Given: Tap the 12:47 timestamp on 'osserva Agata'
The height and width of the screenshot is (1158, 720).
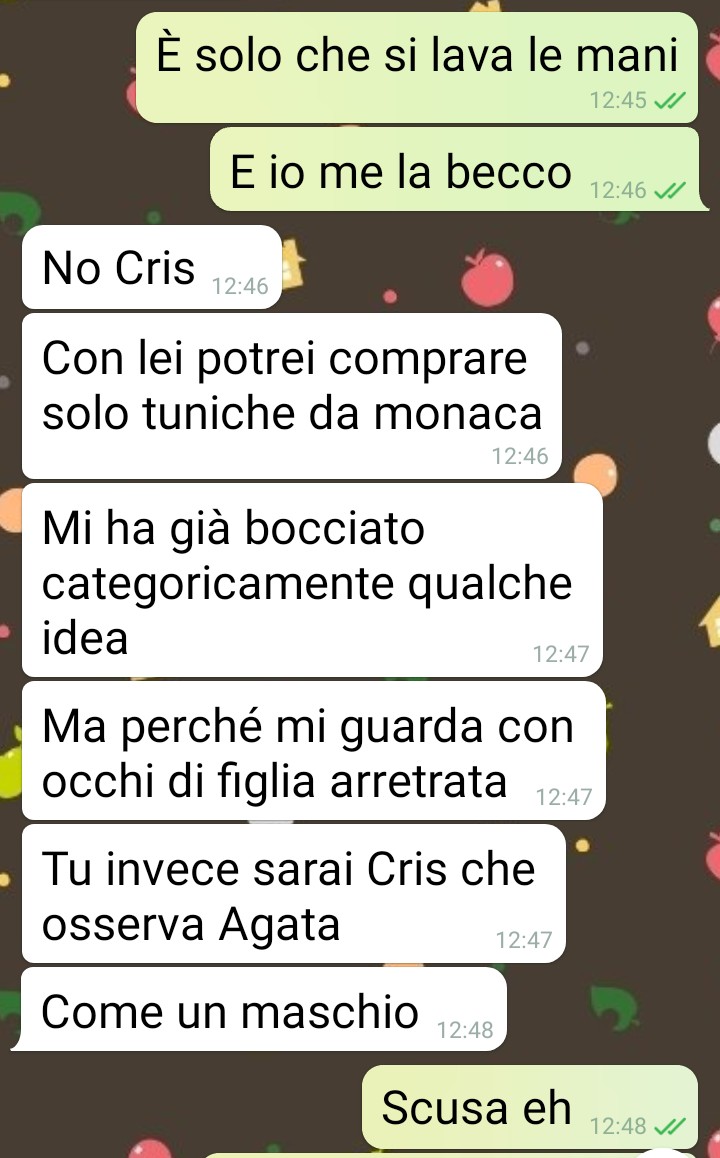Looking at the screenshot, I should click(x=524, y=939).
